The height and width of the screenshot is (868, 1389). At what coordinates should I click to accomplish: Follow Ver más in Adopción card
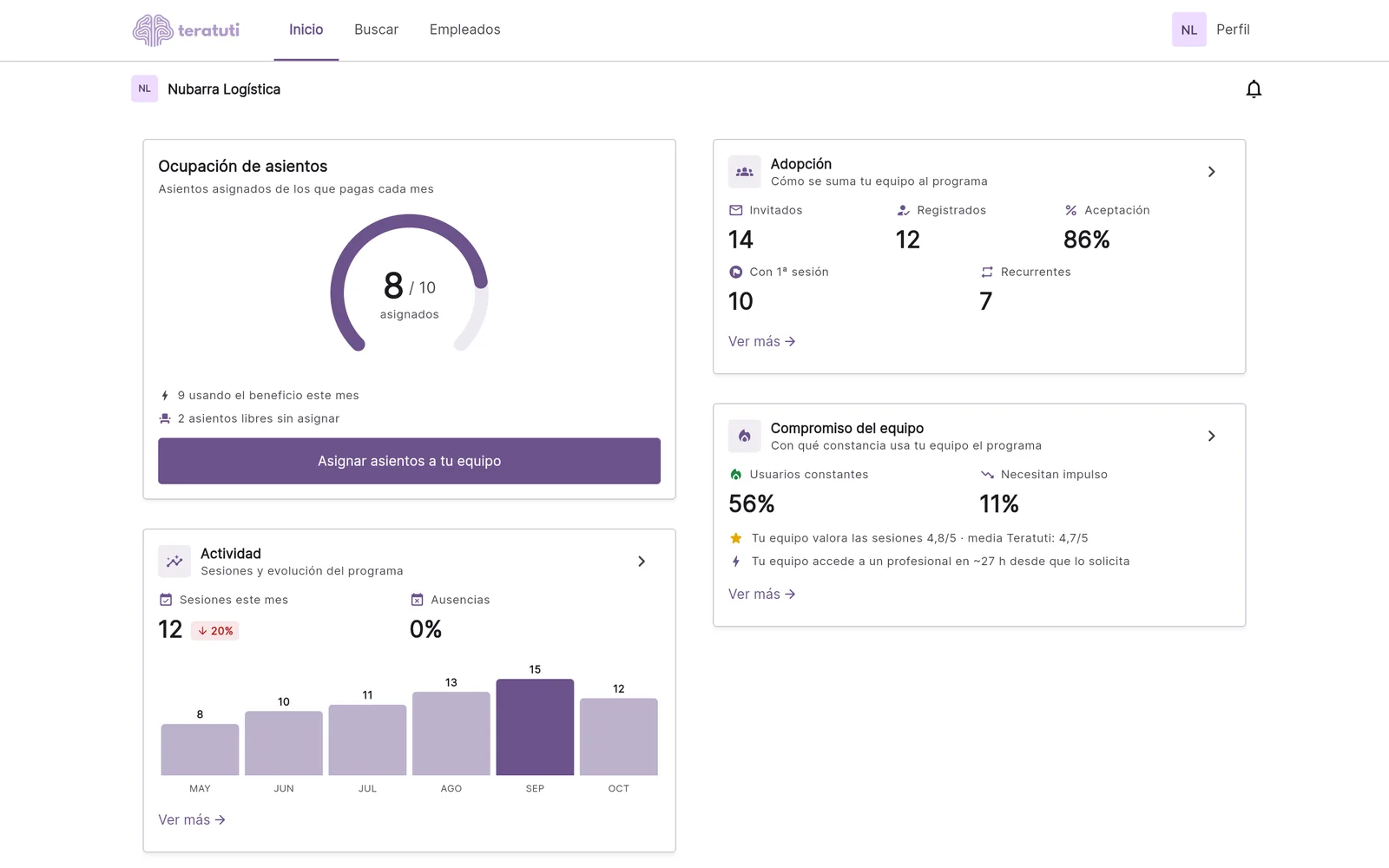(761, 342)
